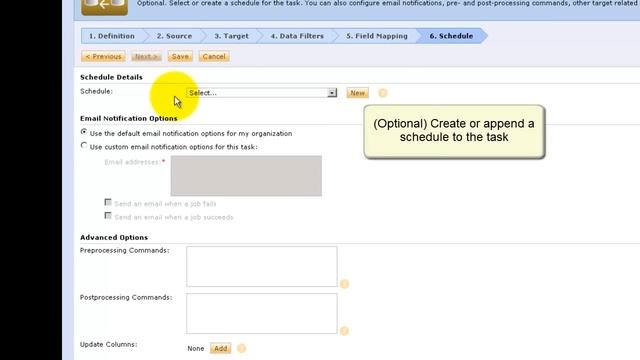Click the disabled Next button
Image resolution: width=640 pixels, height=360 pixels.
146,56
